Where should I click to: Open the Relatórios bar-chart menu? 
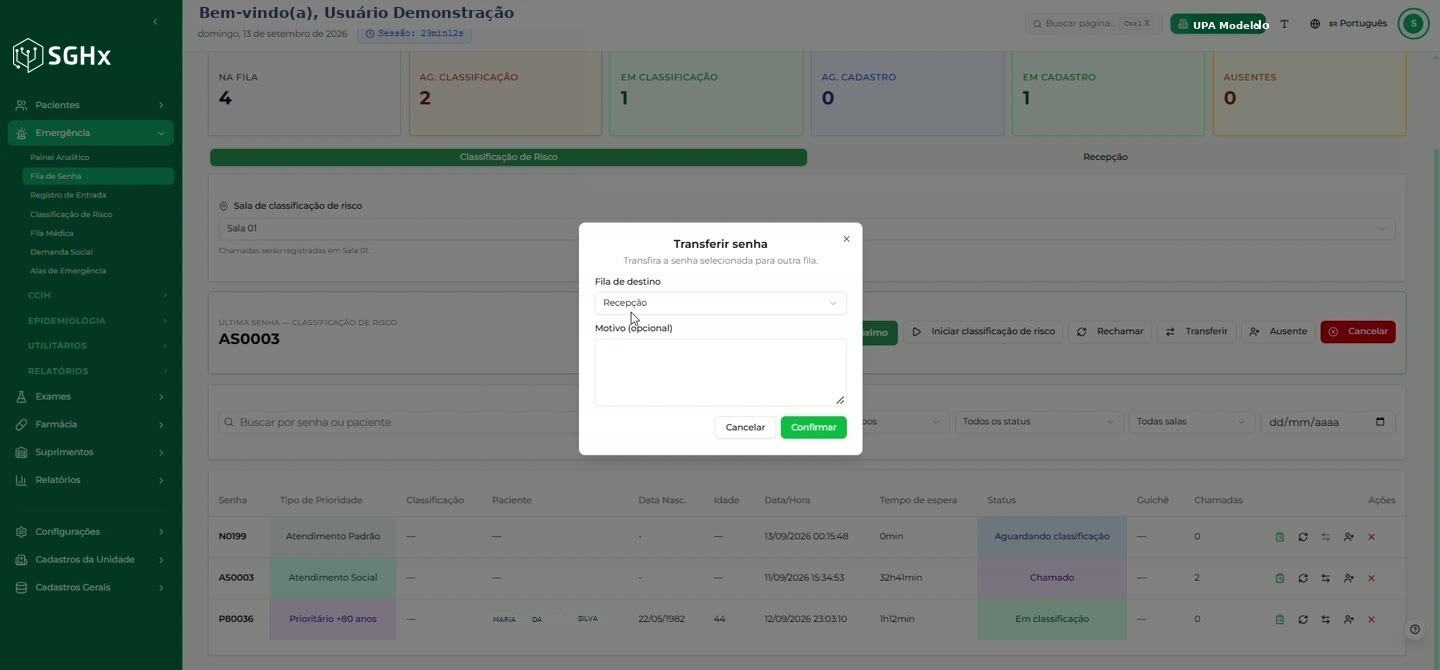click(90, 480)
